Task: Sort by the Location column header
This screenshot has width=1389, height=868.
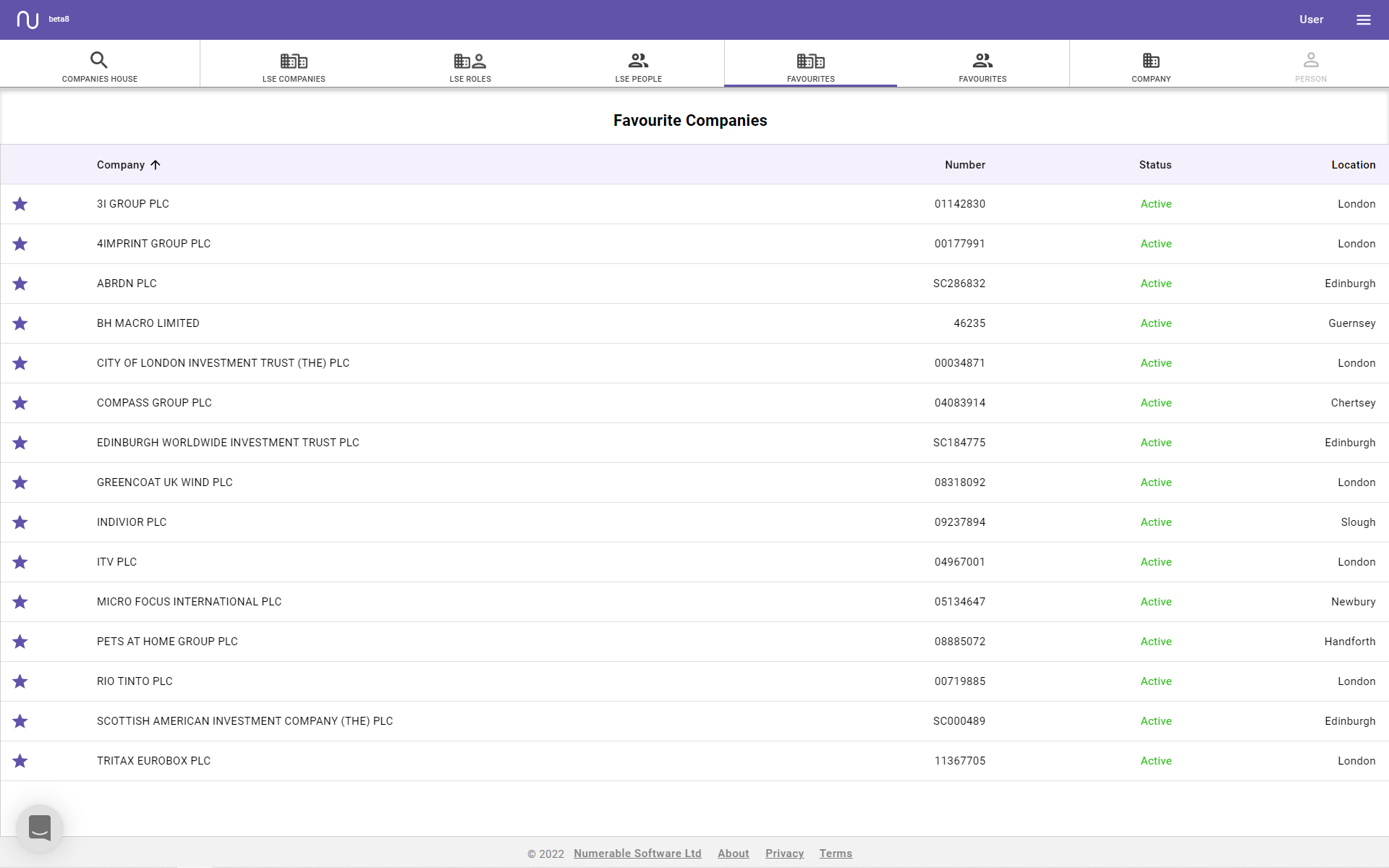Action: pyautogui.click(x=1354, y=165)
